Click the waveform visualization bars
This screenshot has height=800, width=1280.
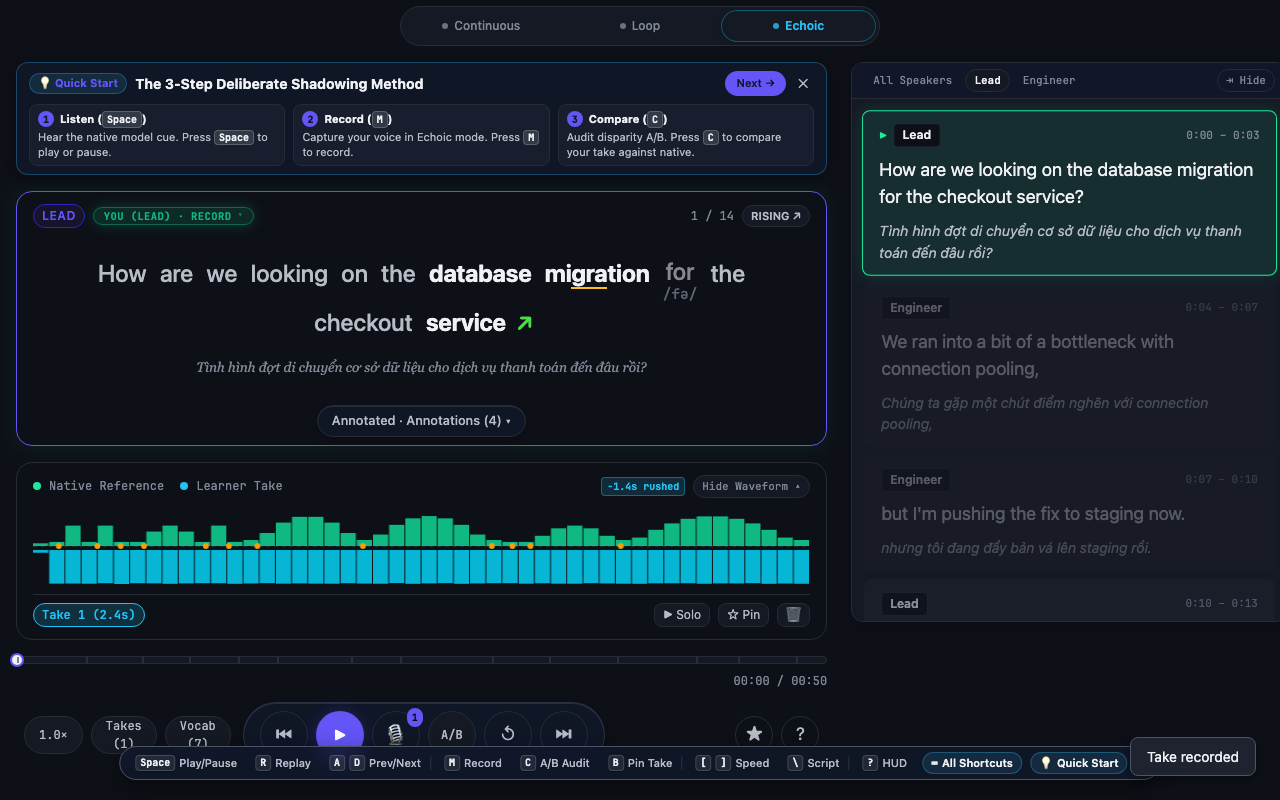(x=421, y=549)
